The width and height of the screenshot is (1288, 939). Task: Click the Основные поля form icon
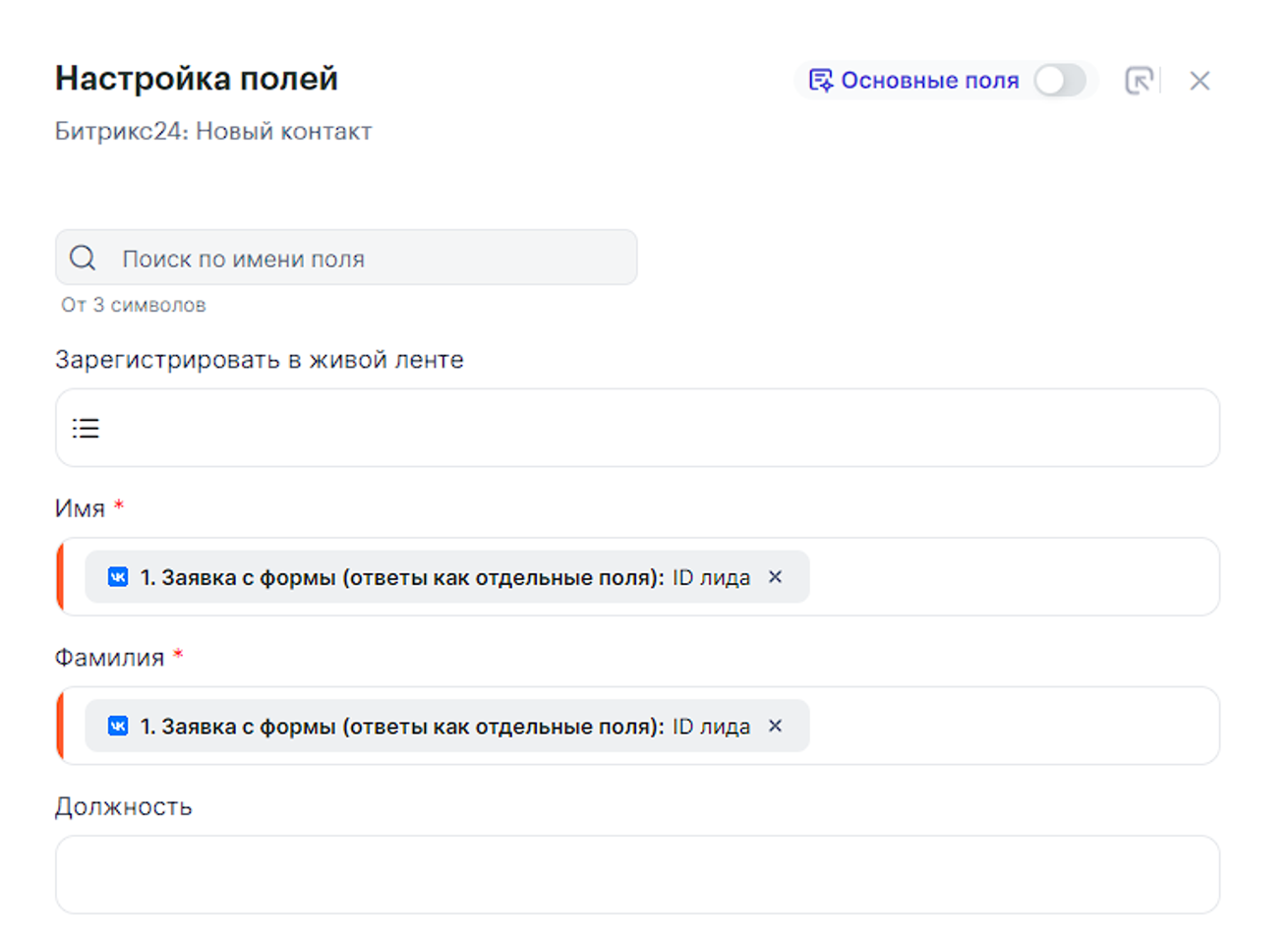click(x=820, y=81)
